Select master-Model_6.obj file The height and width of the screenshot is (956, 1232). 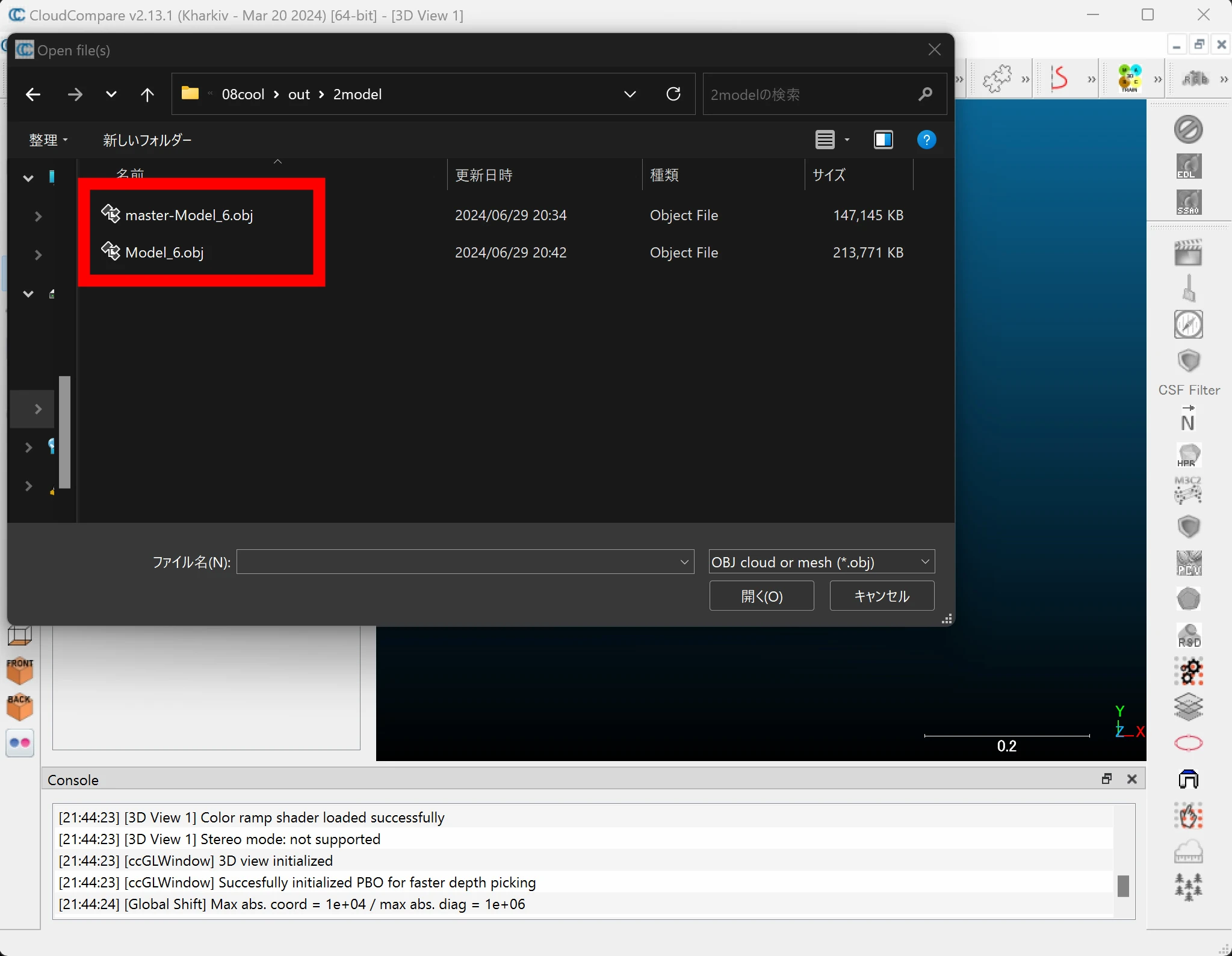188,215
